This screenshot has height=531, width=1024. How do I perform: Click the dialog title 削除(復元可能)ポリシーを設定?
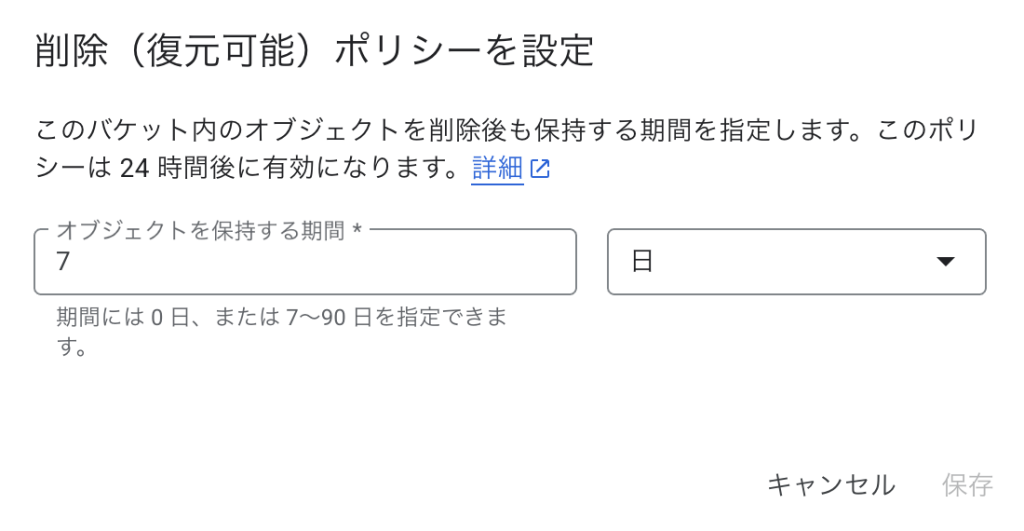tap(314, 50)
